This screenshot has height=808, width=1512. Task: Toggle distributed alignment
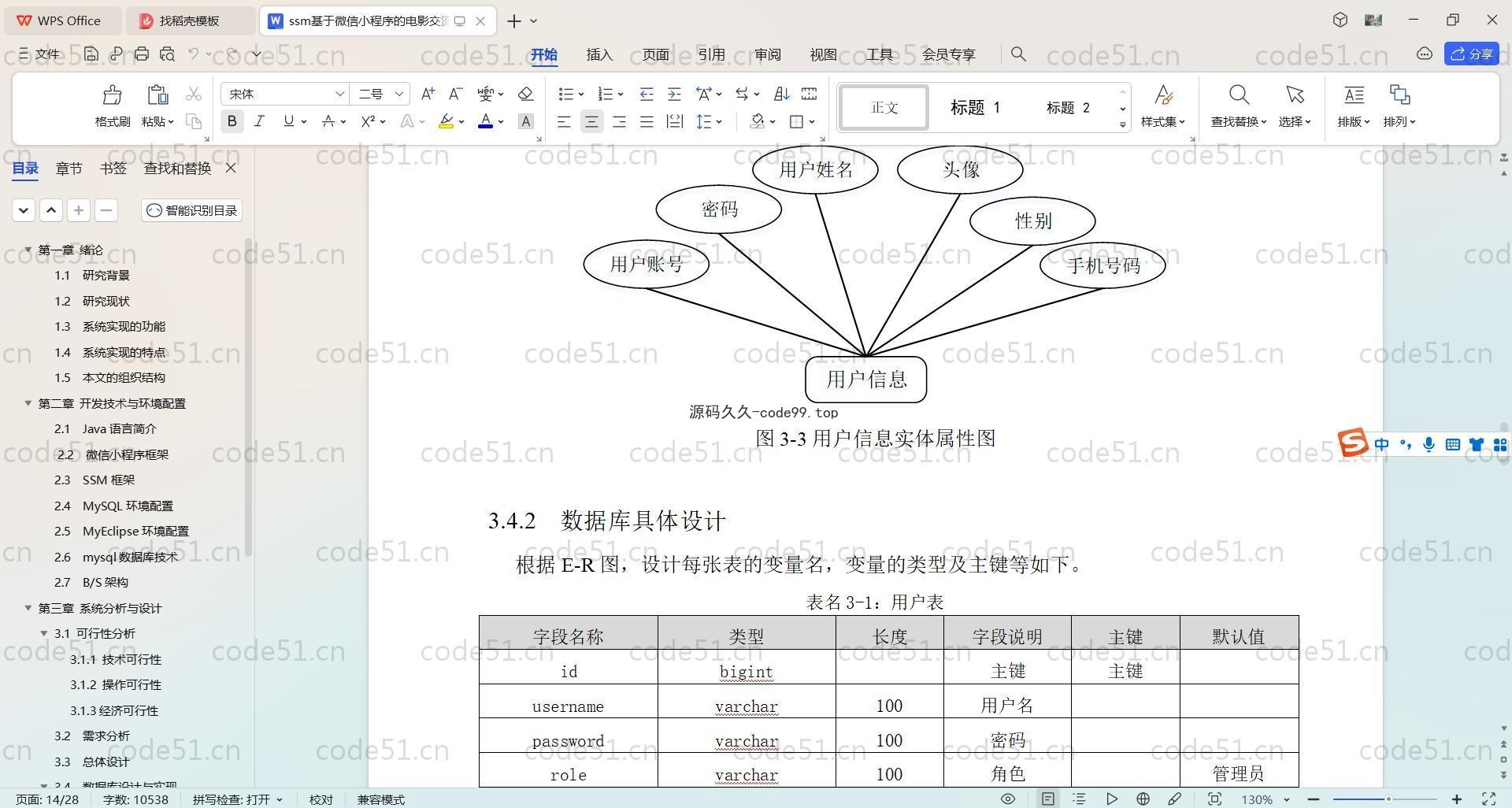[675, 121]
